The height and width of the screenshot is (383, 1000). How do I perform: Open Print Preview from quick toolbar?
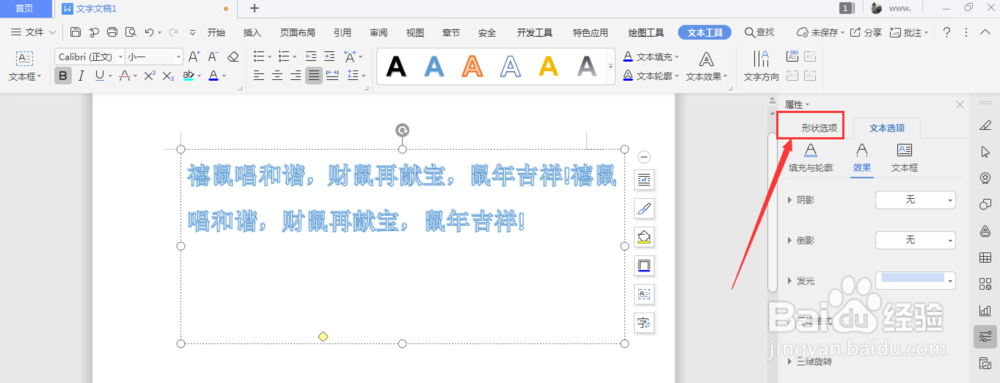(x=131, y=32)
